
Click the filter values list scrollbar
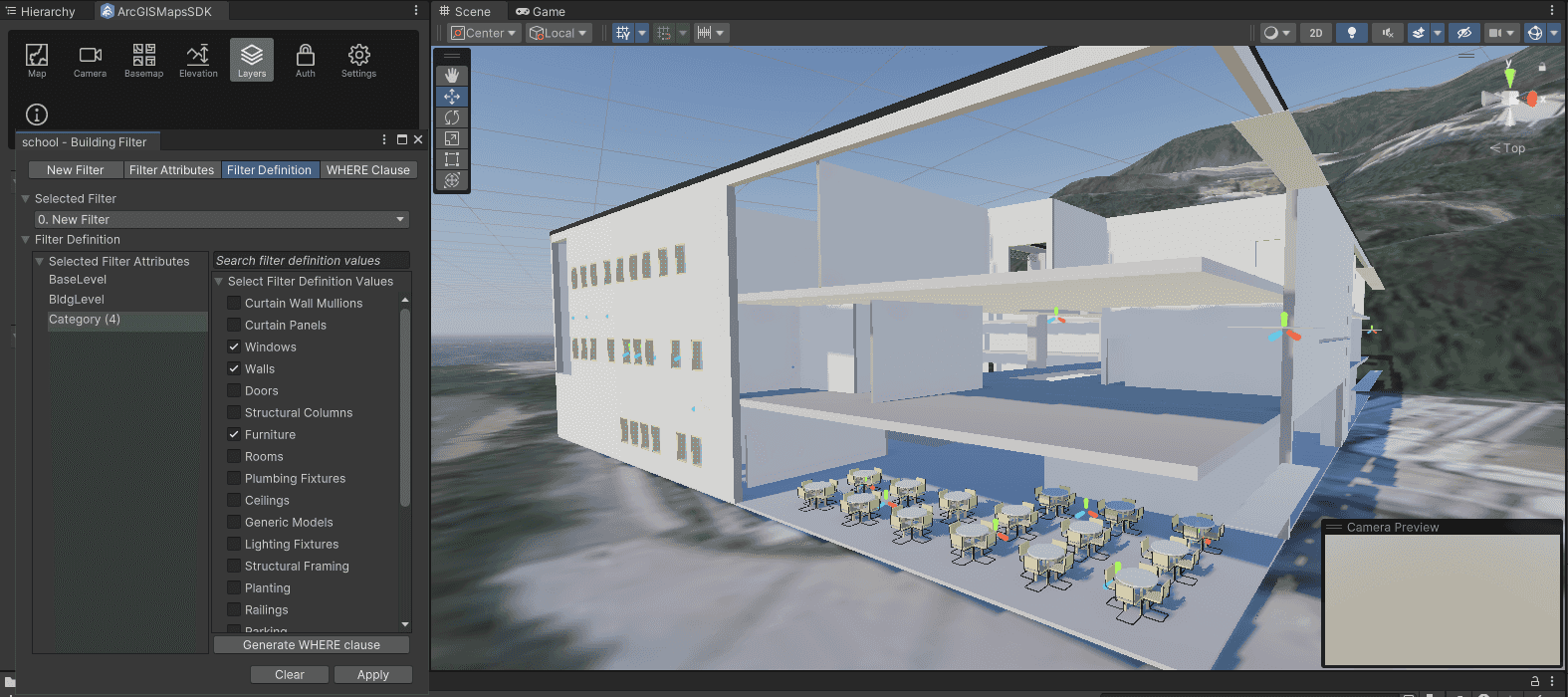pyautogui.click(x=405, y=408)
